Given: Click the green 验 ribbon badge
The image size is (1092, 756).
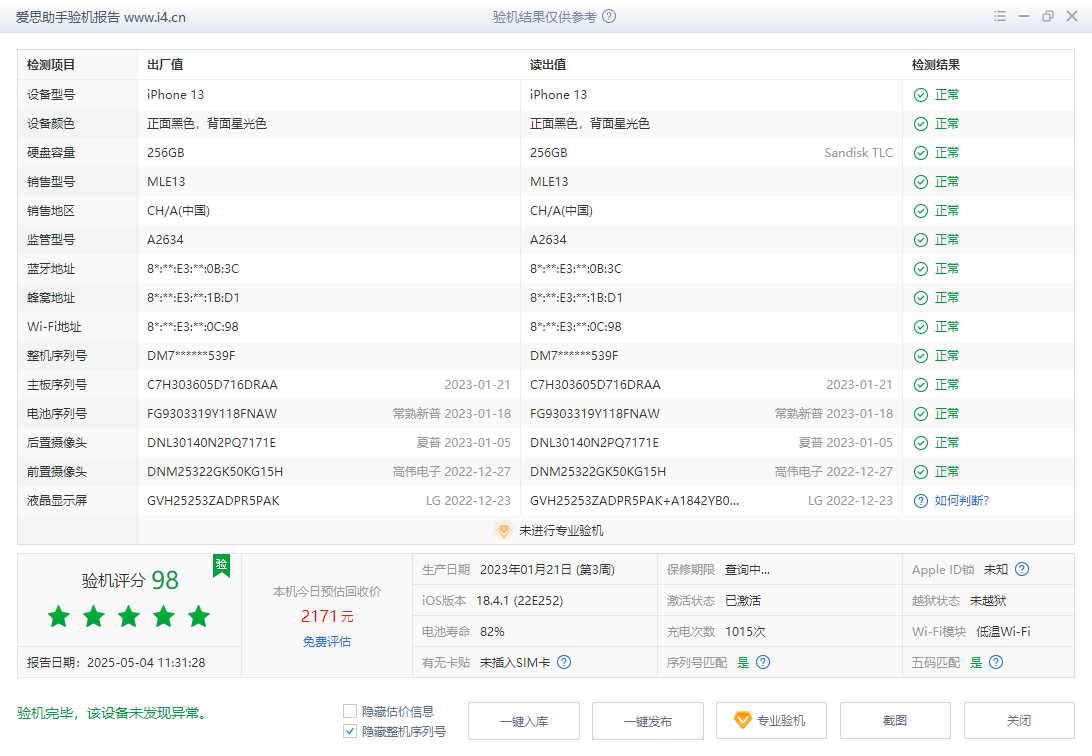Looking at the screenshot, I should pos(221,565).
